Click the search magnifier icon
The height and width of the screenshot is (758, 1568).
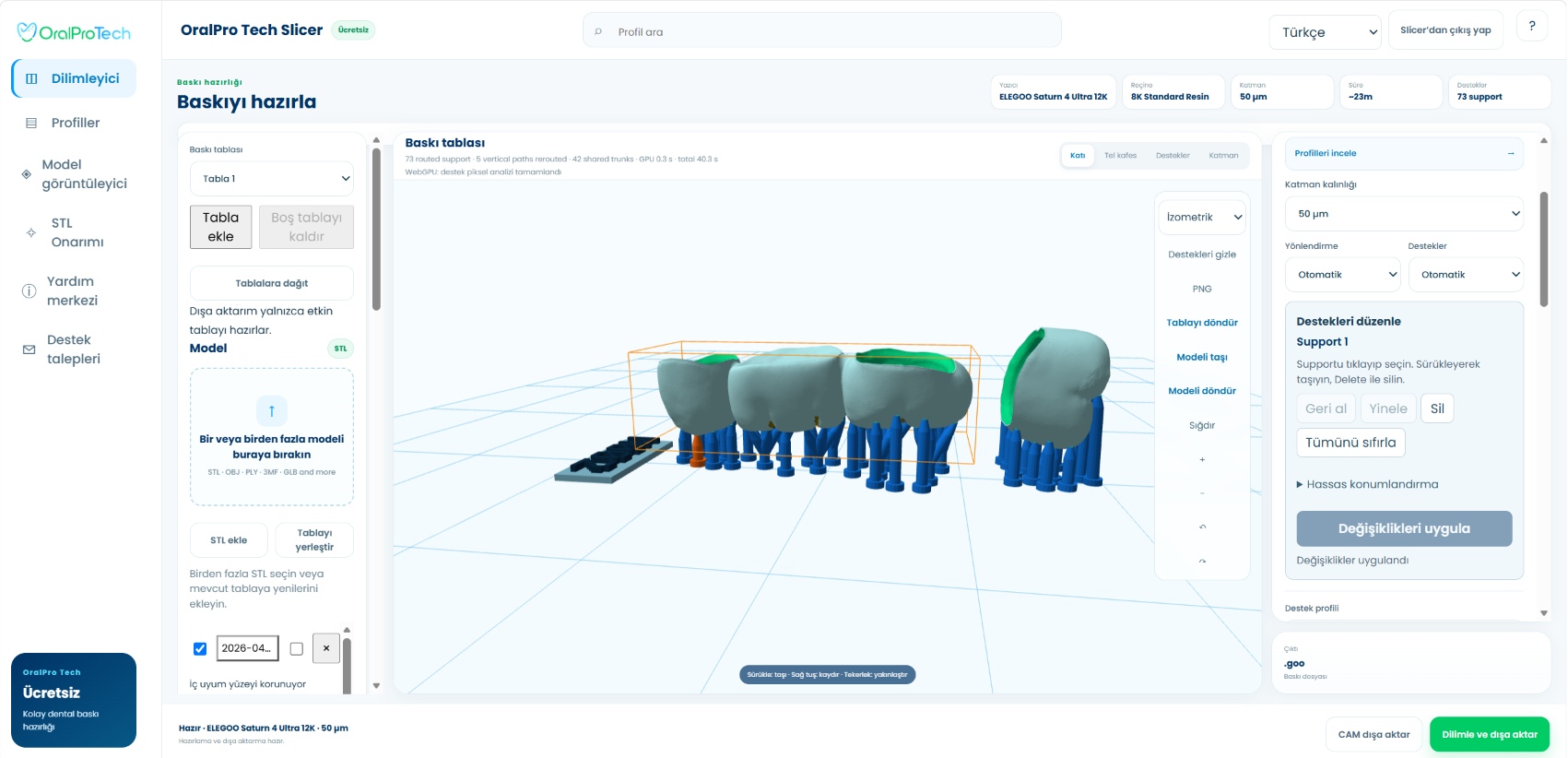click(x=598, y=32)
